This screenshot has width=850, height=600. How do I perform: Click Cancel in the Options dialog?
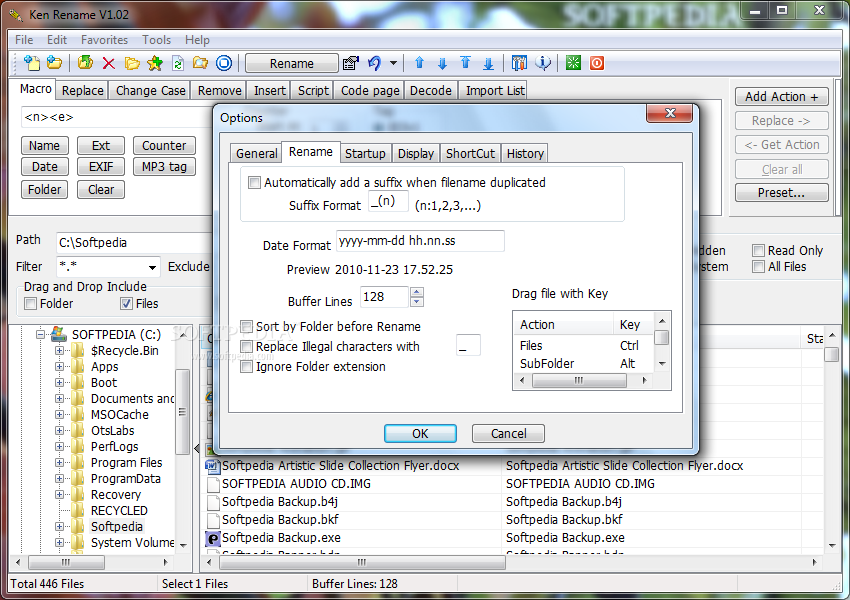tap(508, 434)
